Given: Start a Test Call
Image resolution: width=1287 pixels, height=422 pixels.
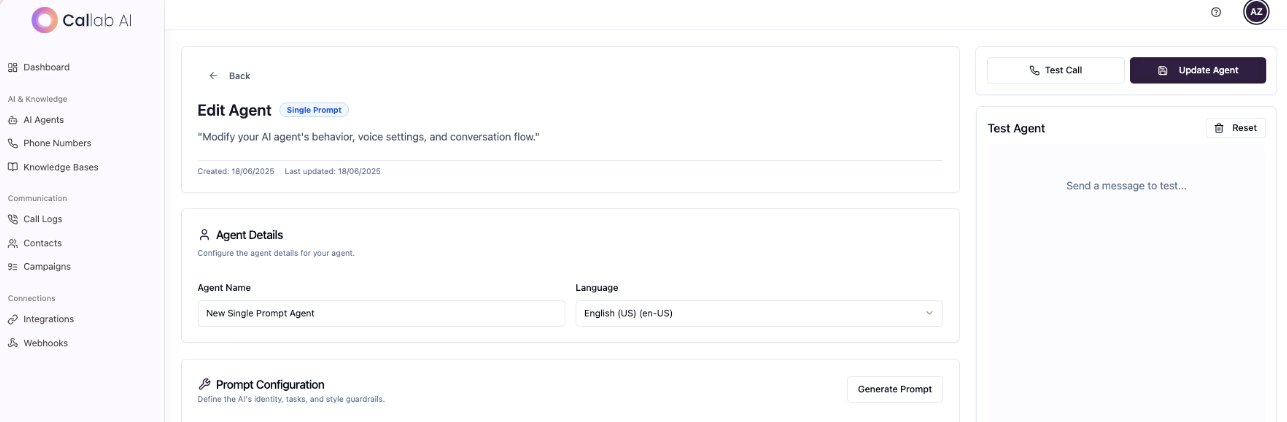Looking at the screenshot, I should point(1055,70).
